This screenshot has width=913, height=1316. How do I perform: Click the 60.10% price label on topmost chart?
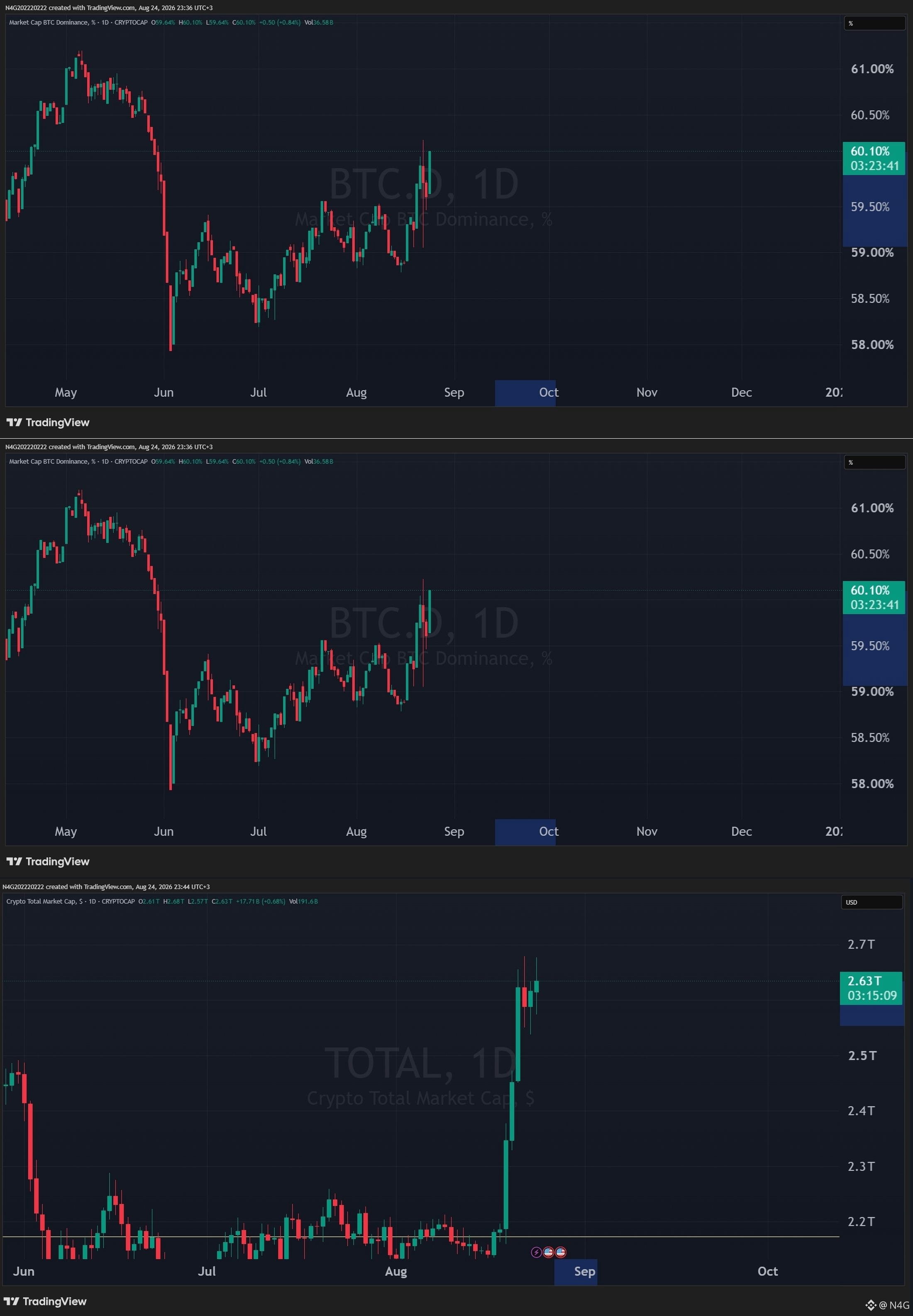(x=874, y=159)
